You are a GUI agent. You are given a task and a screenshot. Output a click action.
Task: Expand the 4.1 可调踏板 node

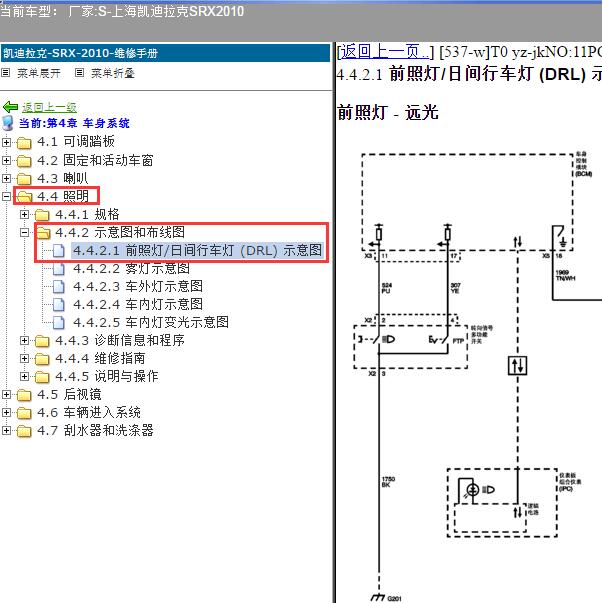click(6, 142)
